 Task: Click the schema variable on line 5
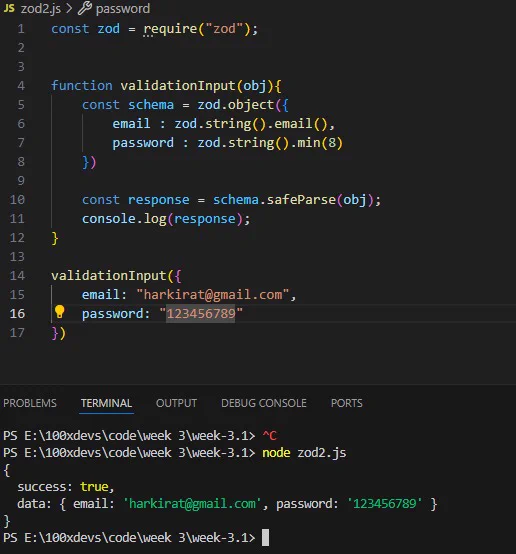tap(151, 105)
